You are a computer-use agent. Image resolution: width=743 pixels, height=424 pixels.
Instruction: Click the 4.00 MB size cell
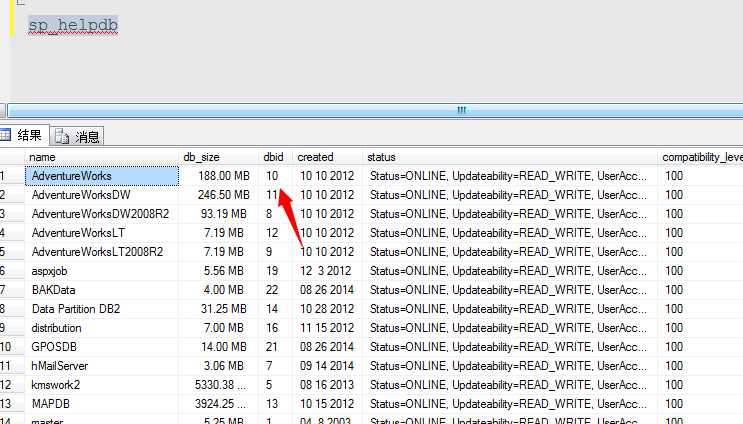point(219,290)
